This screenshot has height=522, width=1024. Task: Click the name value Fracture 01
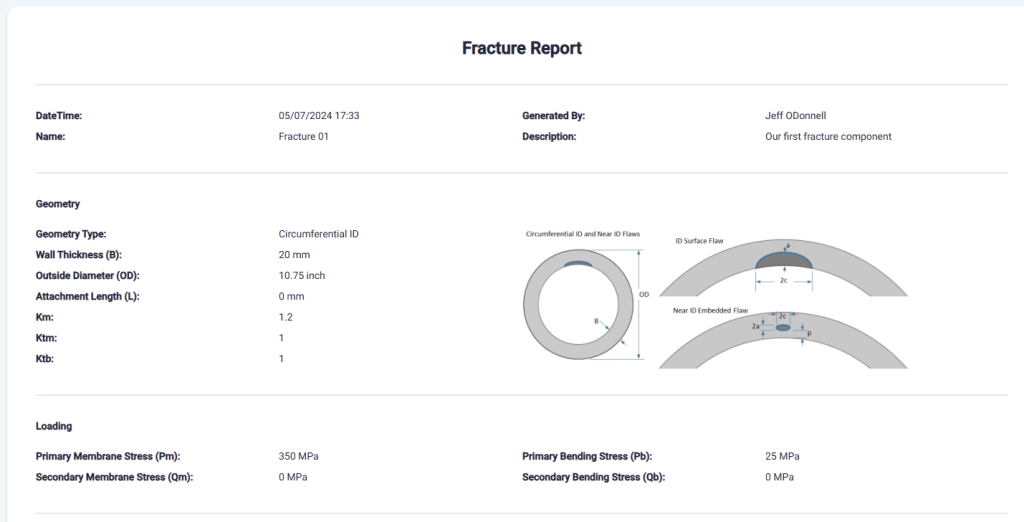click(303, 137)
